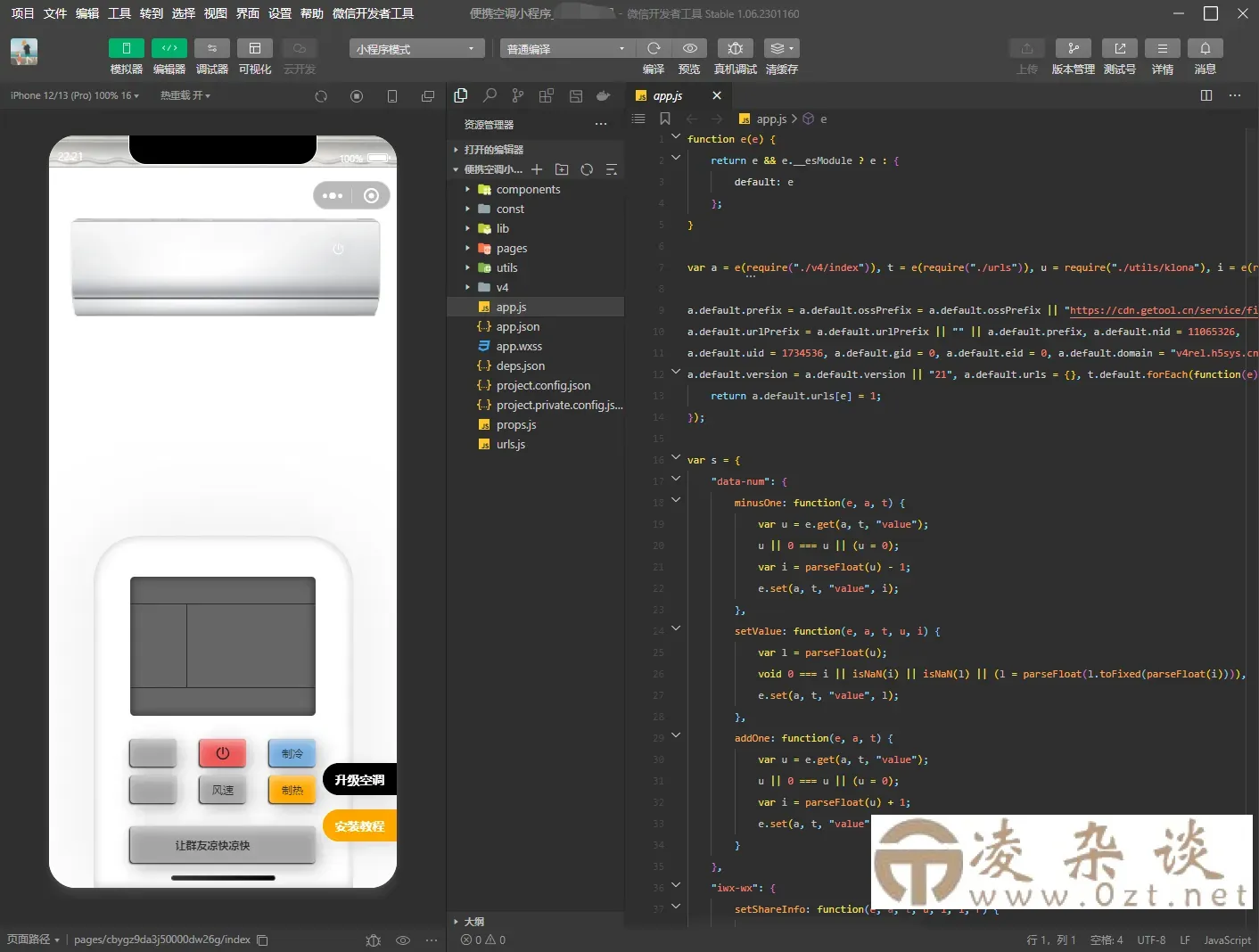Click the red power button in simulator
The image size is (1259, 952).
[223, 753]
